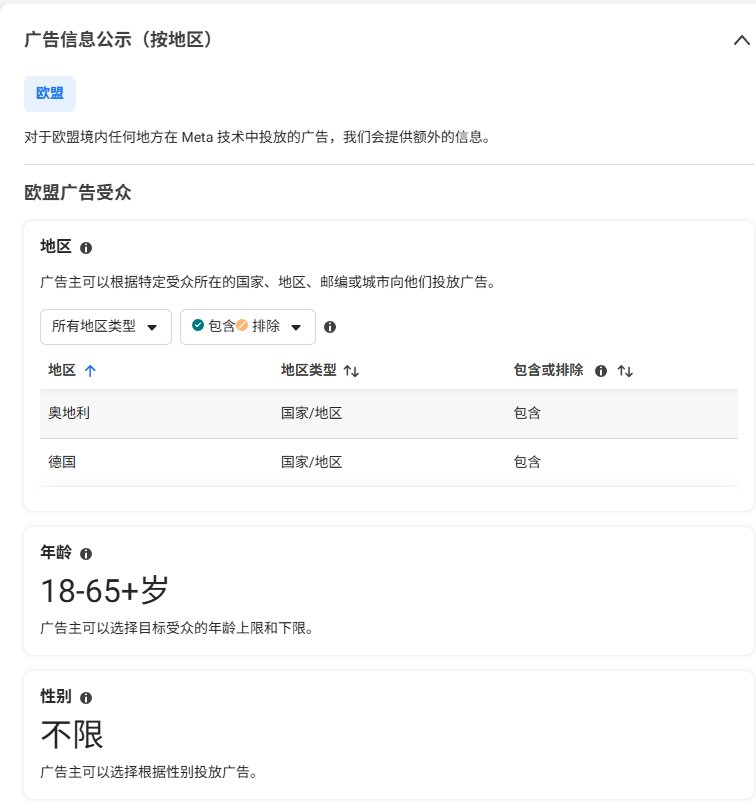Sort by 地区 column ascending arrow
Image resolution: width=756 pixels, height=803 pixels.
(90, 370)
